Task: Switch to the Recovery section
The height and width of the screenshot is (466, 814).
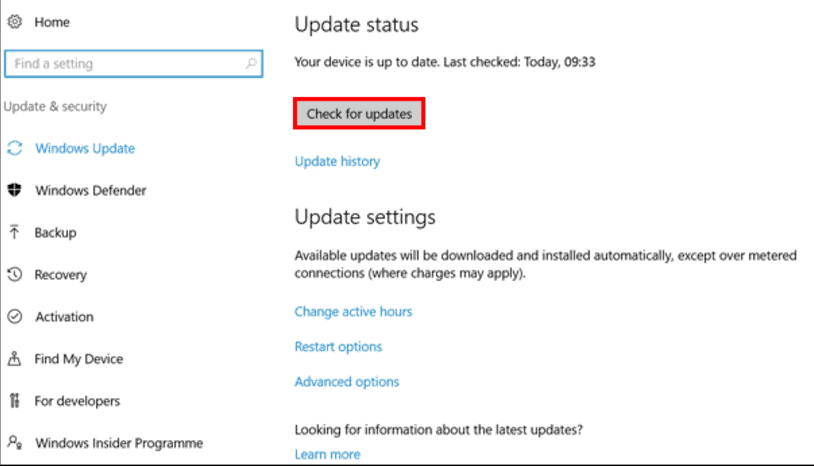Action: (x=61, y=275)
